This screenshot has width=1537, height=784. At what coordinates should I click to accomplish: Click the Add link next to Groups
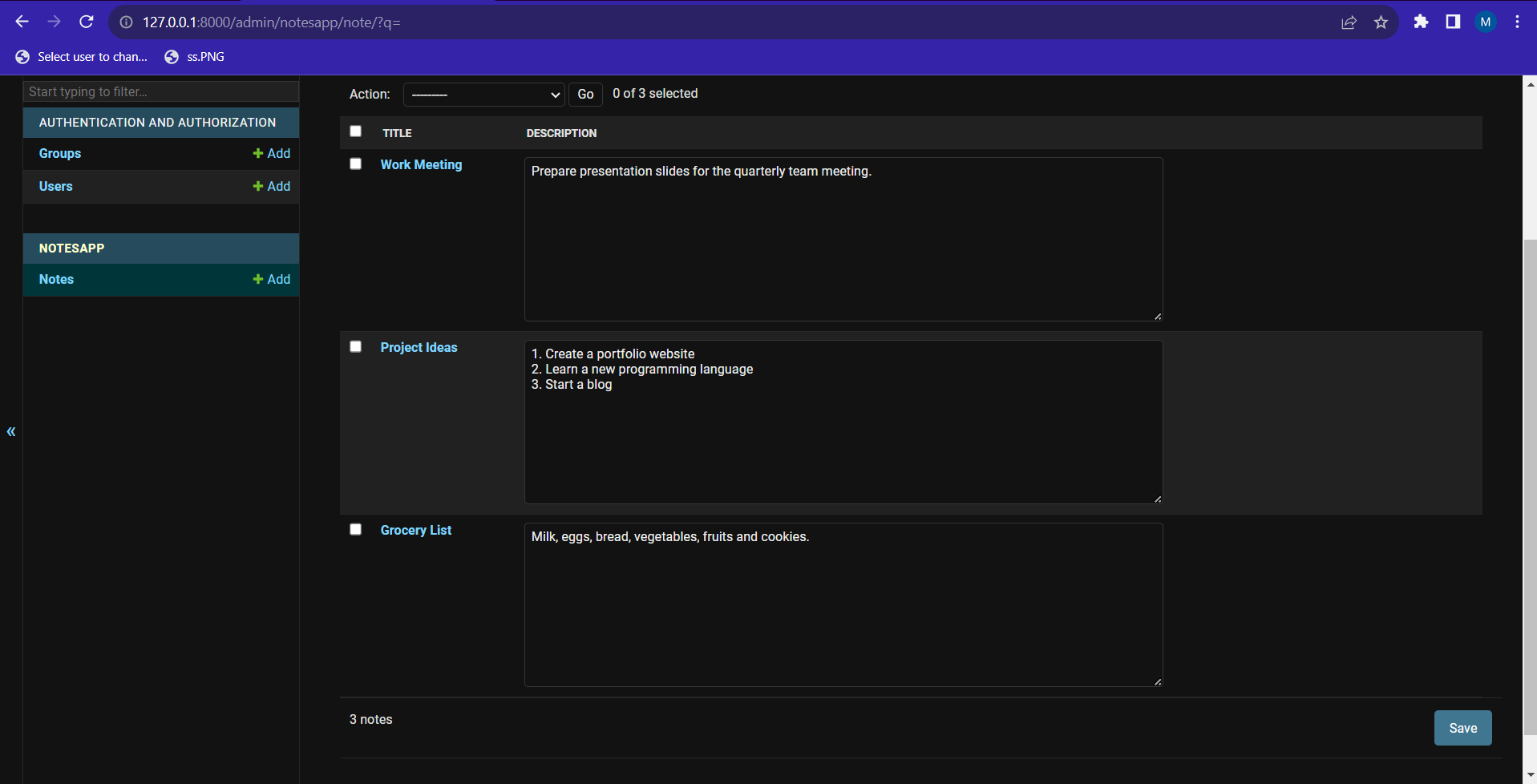pyautogui.click(x=272, y=153)
